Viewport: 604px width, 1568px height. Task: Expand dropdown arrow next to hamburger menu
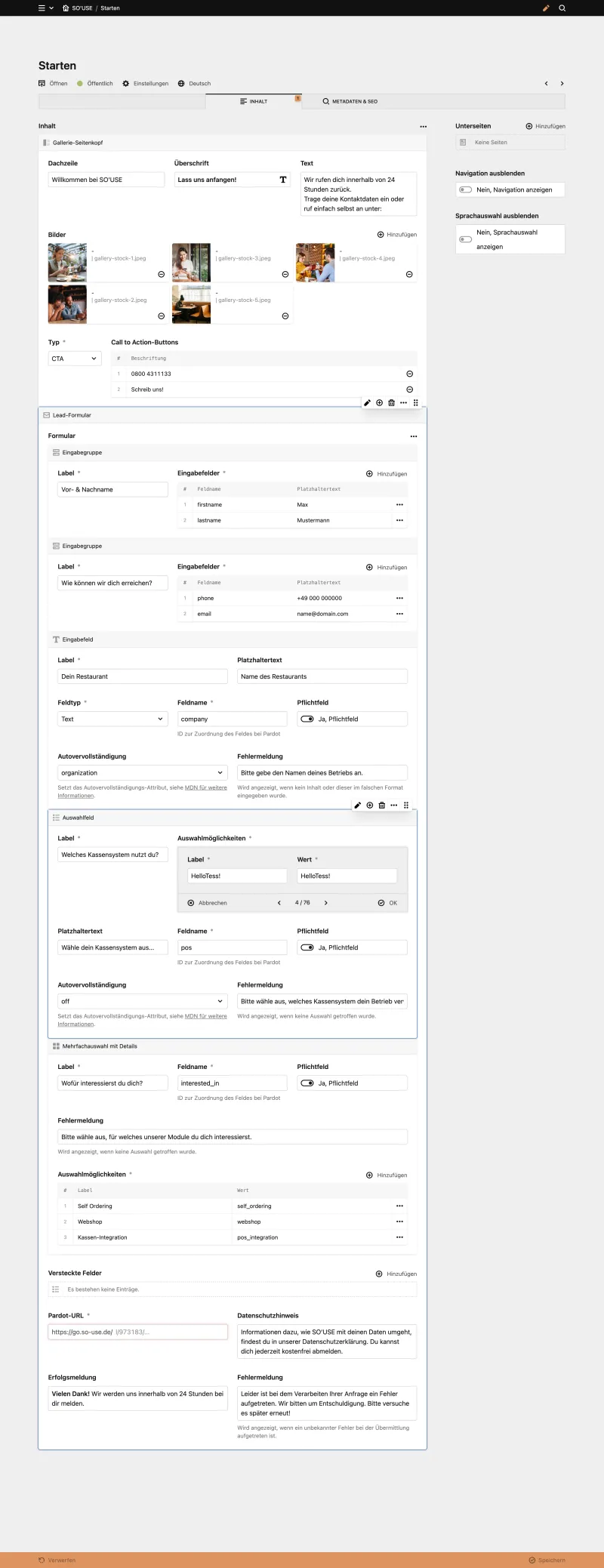pyautogui.click(x=51, y=8)
